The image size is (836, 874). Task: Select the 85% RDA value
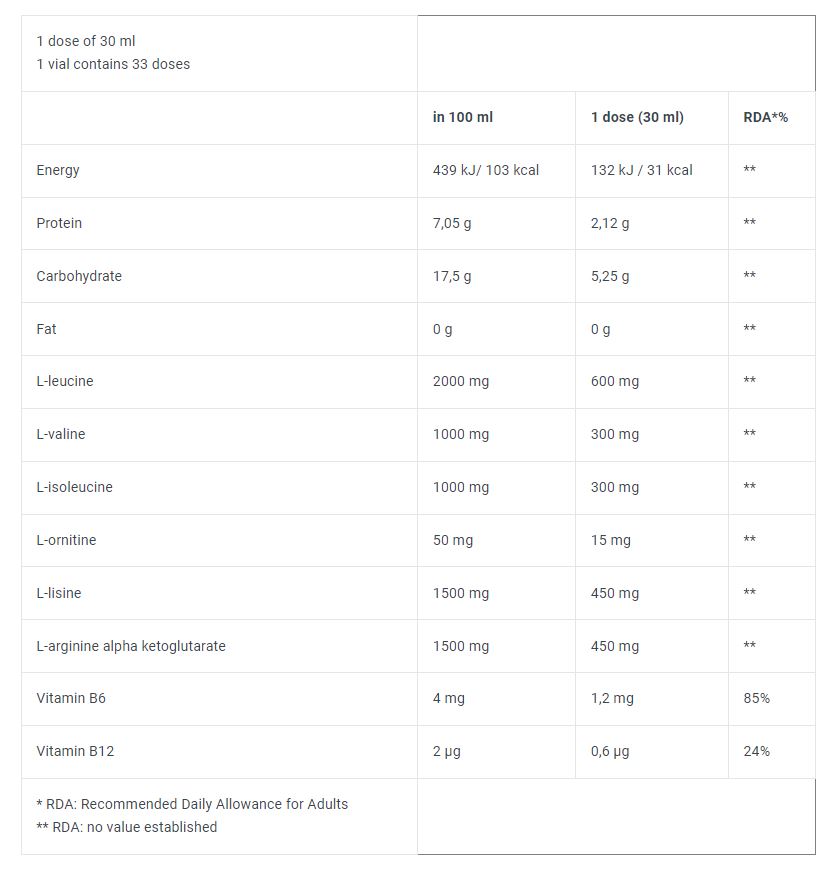756,698
